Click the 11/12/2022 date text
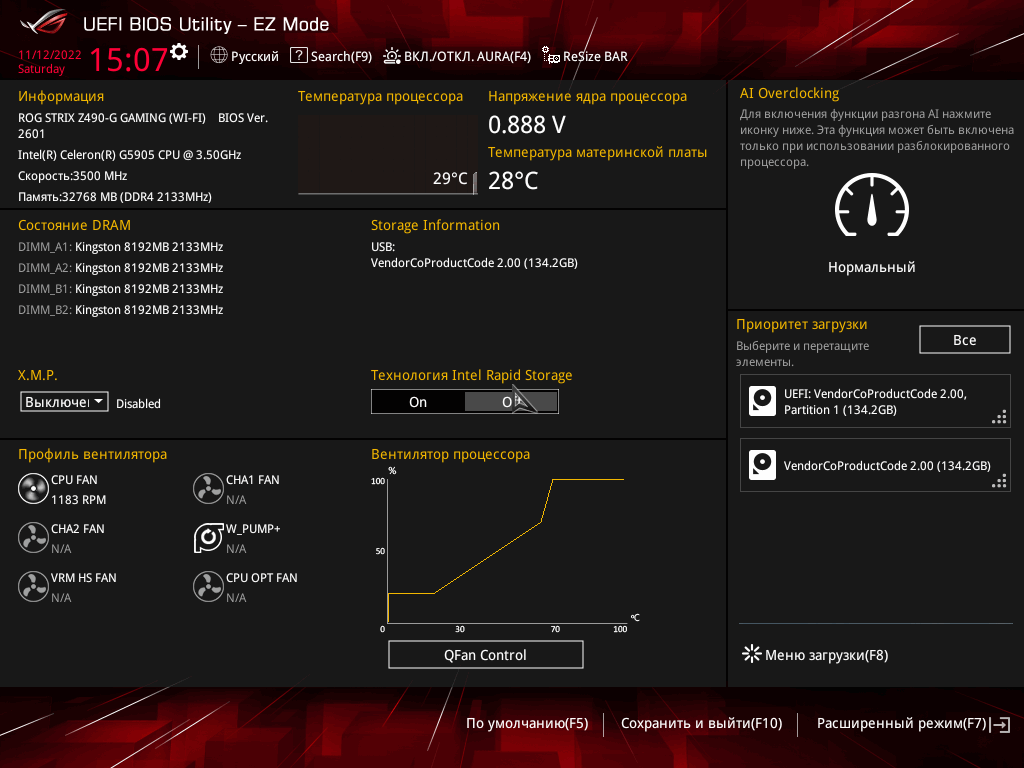This screenshot has width=1024, height=768. pyautogui.click(x=50, y=55)
